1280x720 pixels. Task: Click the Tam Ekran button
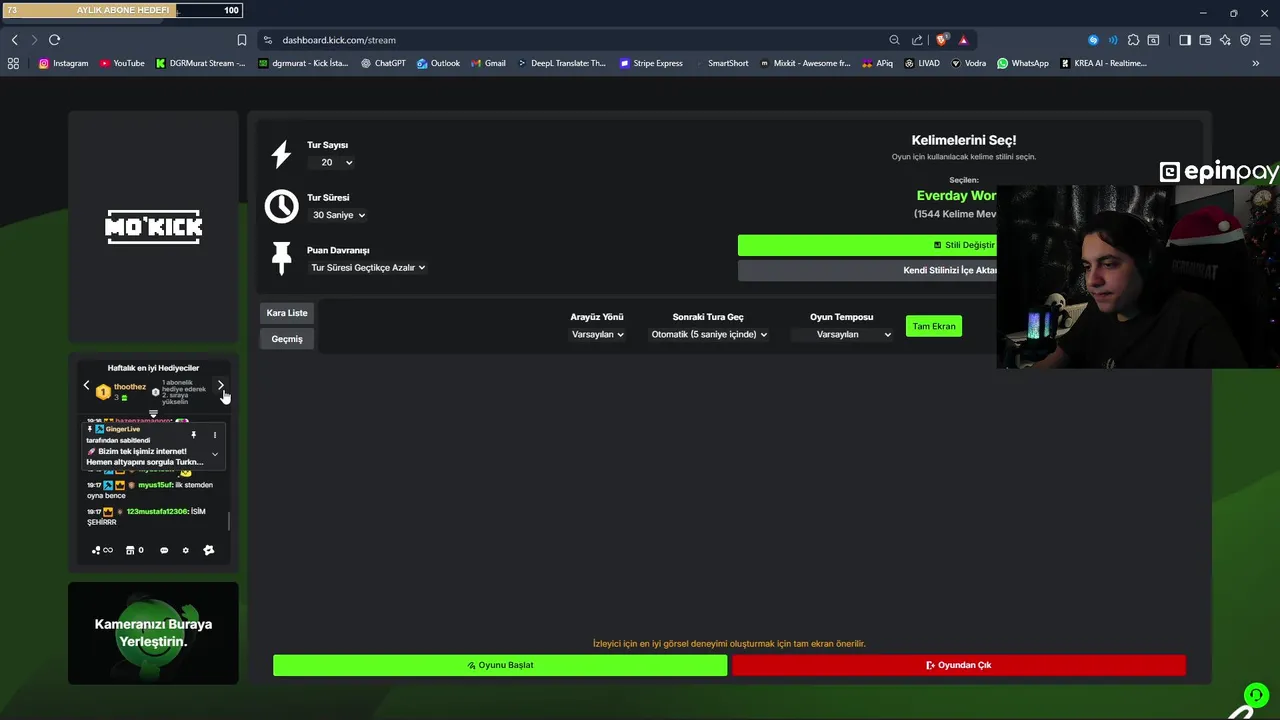coord(934,326)
